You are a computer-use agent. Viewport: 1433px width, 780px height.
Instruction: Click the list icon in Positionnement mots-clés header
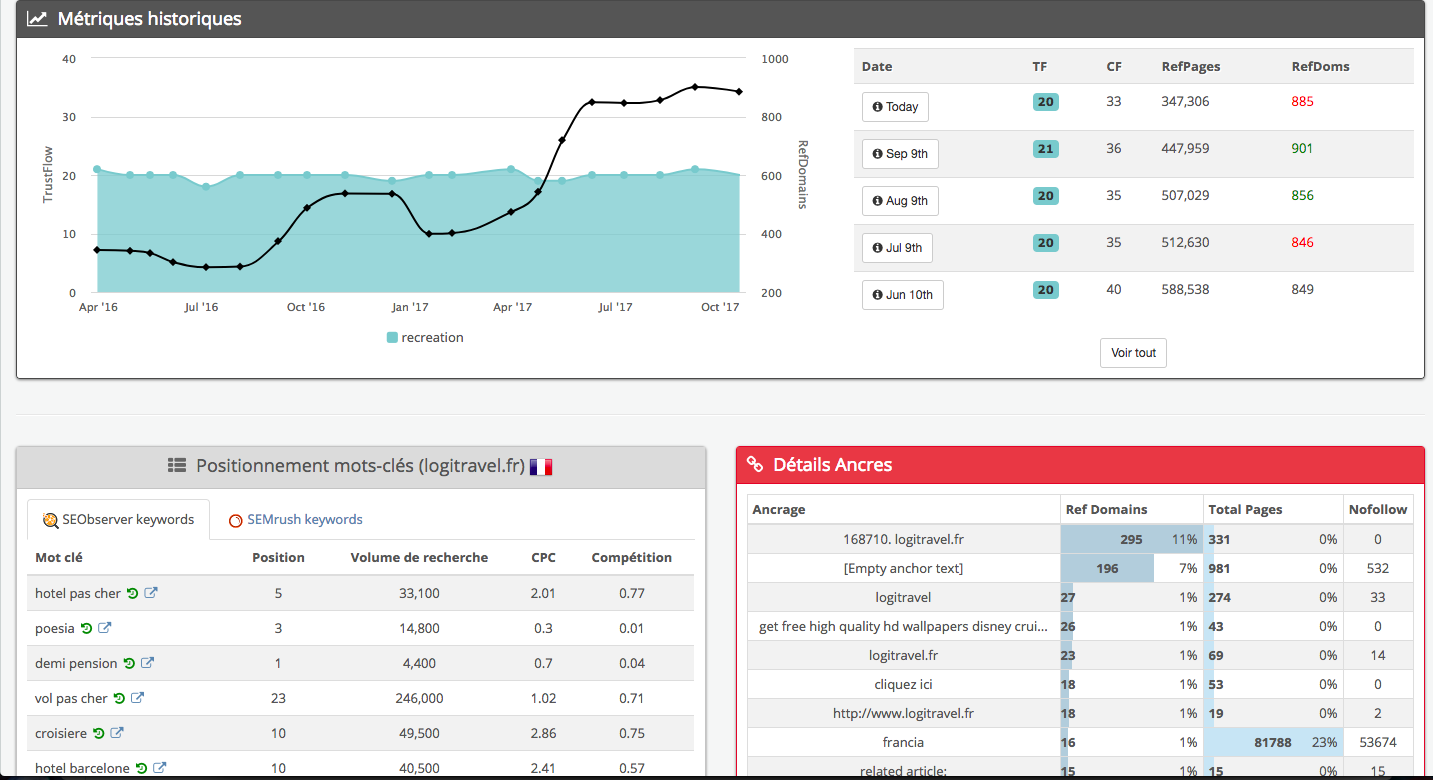pos(177,465)
